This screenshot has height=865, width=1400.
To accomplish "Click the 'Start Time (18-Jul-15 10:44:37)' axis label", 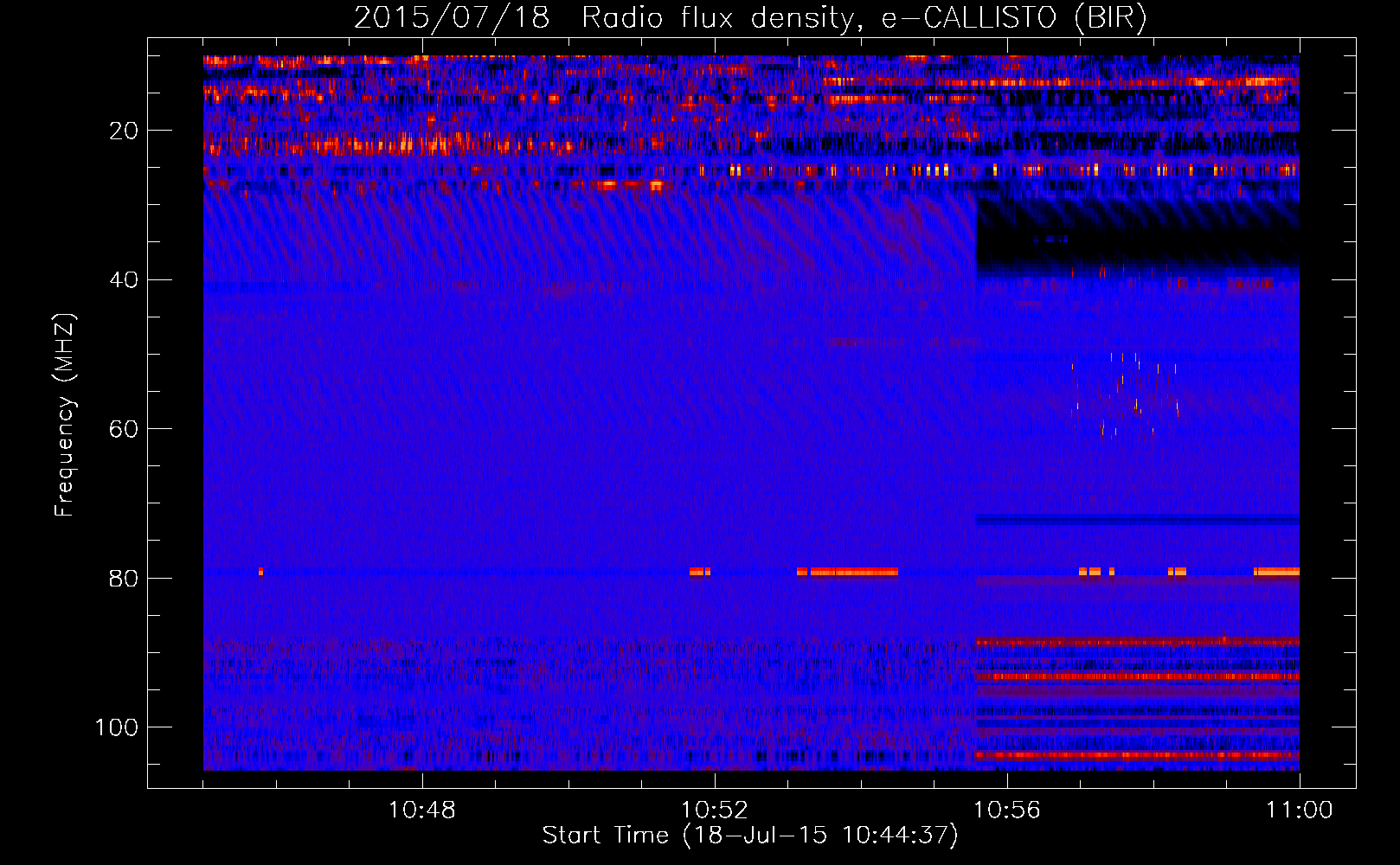I will [x=750, y=836].
